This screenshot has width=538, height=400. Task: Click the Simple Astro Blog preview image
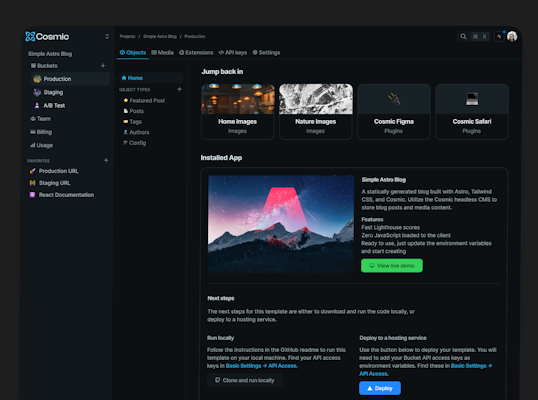click(281, 224)
